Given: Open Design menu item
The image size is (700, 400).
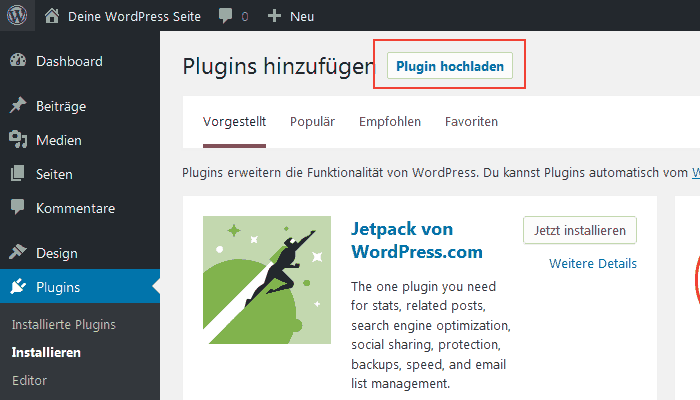Looking at the screenshot, I should [x=57, y=253].
